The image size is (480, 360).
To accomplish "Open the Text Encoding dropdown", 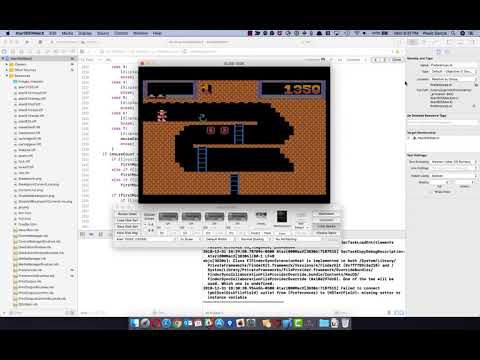I will (x=453, y=162).
